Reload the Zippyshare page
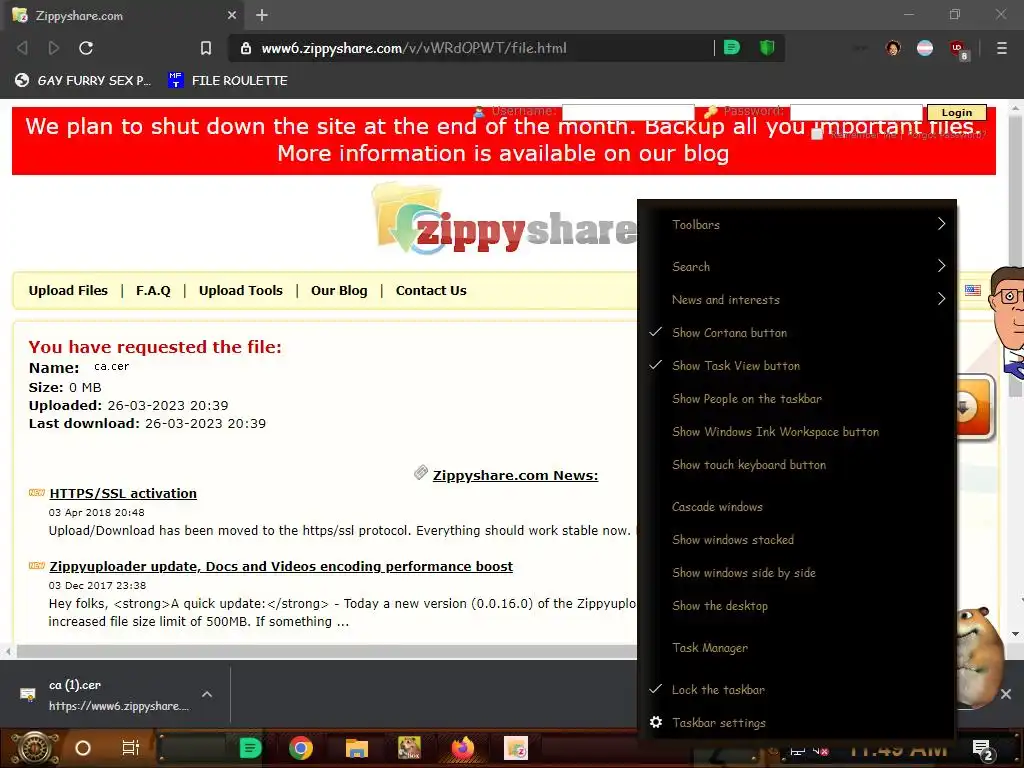The image size is (1024, 768). (x=86, y=48)
